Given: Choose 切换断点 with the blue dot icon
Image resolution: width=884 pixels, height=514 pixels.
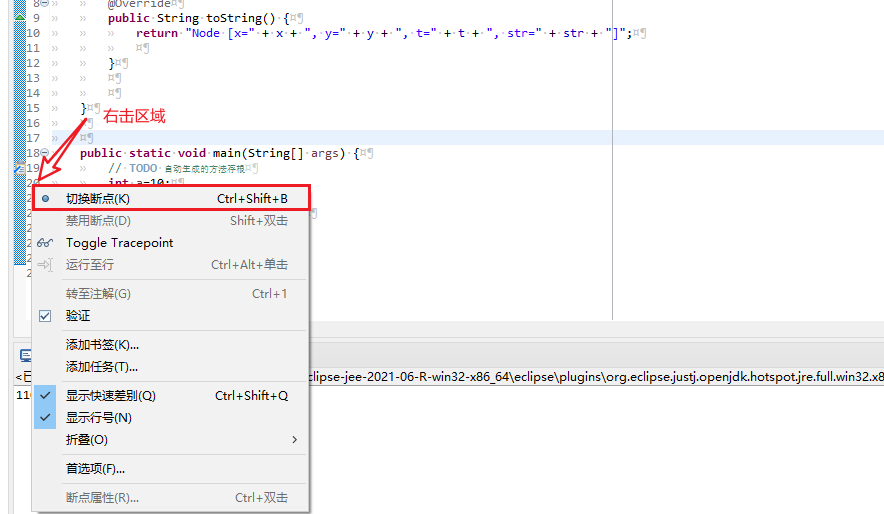Looking at the screenshot, I should pos(97,199).
